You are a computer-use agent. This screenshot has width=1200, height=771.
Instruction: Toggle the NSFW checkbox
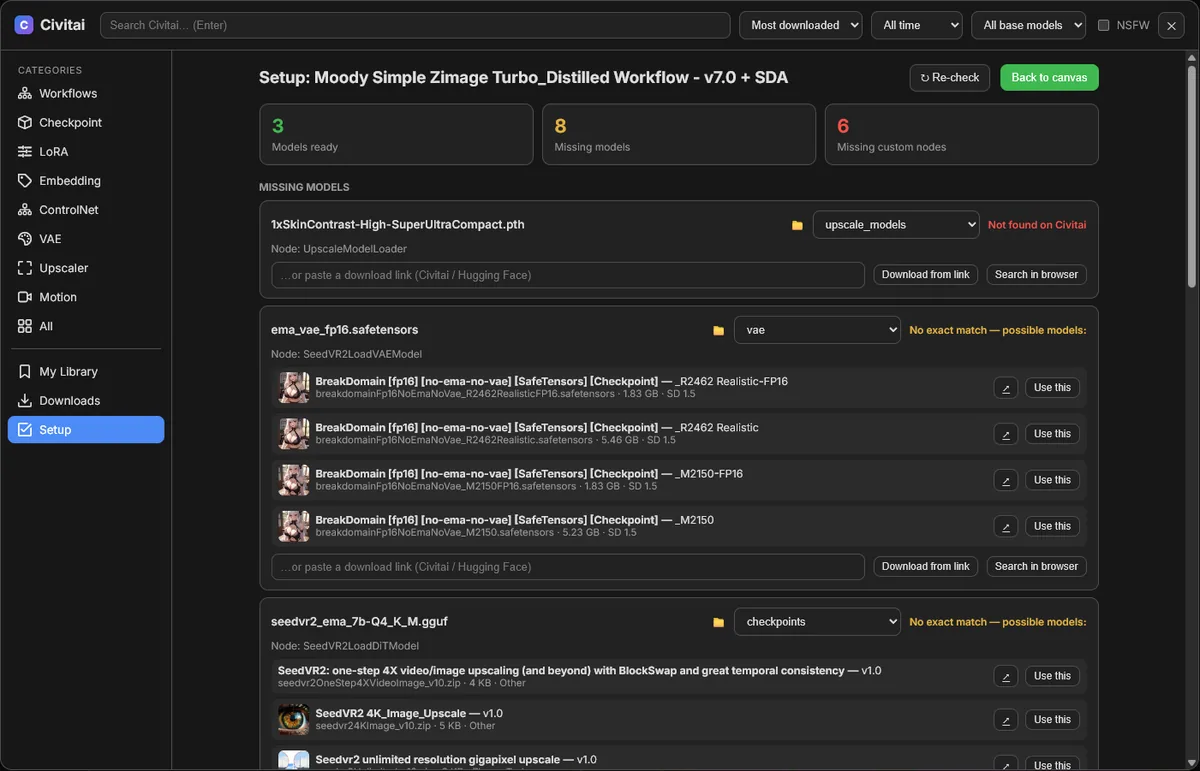pyautogui.click(x=1104, y=25)
